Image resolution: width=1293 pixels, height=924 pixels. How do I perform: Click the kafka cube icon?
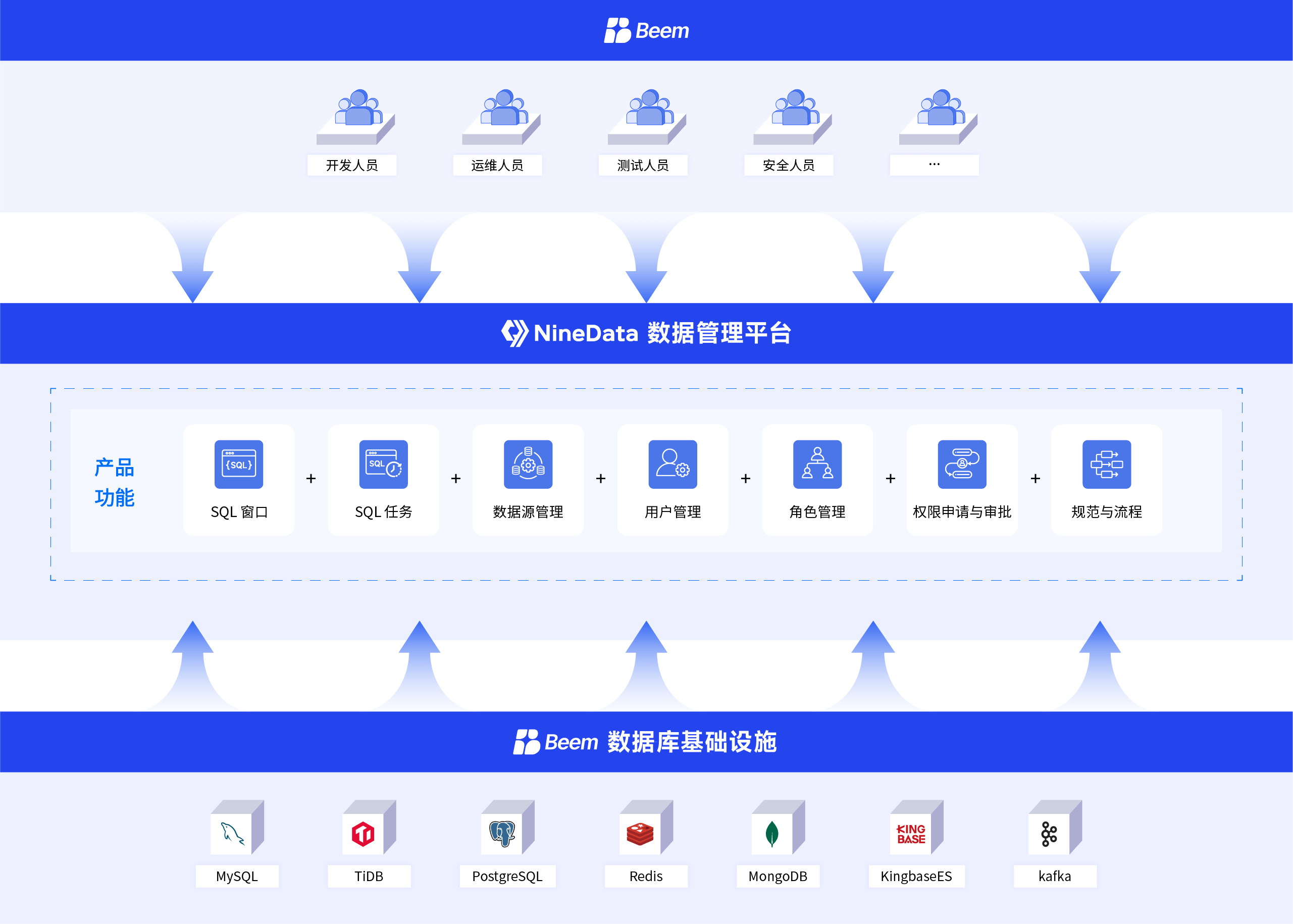pos(1050,833)
